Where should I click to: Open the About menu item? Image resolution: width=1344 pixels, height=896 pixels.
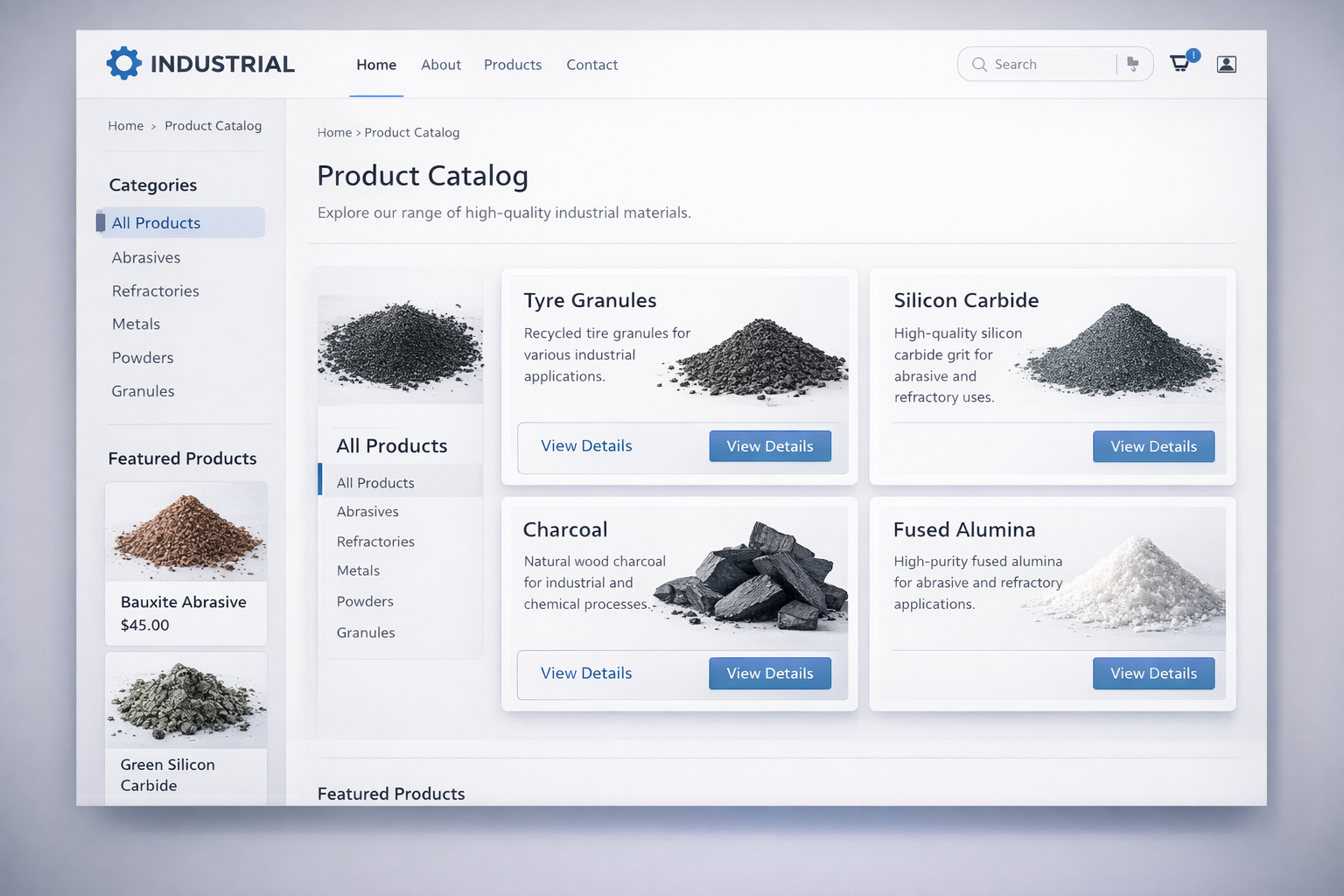[440, 65]
